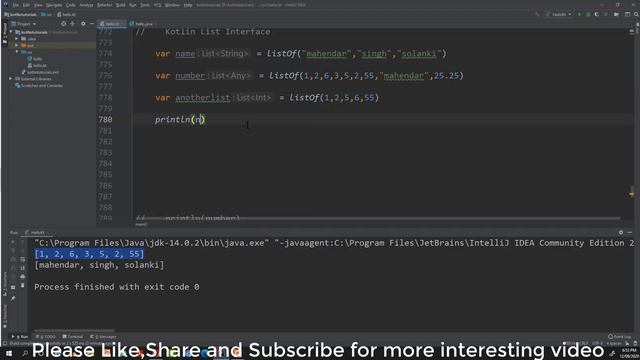Open the Terminal tool window button
Viewport: 640px width, 360px height.
73,337
